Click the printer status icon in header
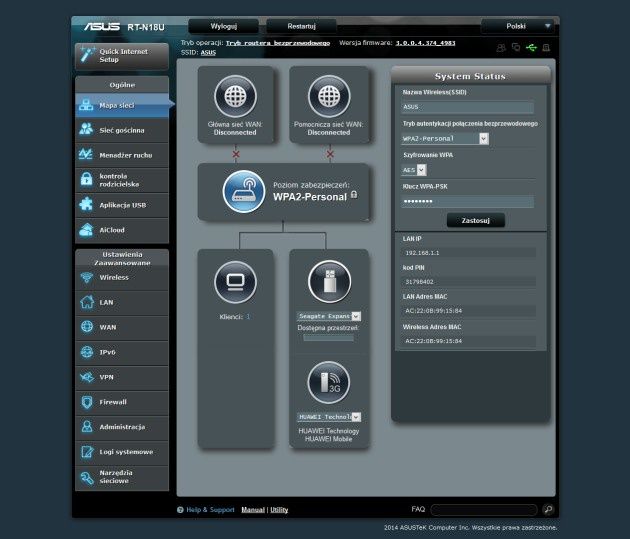630x539 pixels. [546, 48]
